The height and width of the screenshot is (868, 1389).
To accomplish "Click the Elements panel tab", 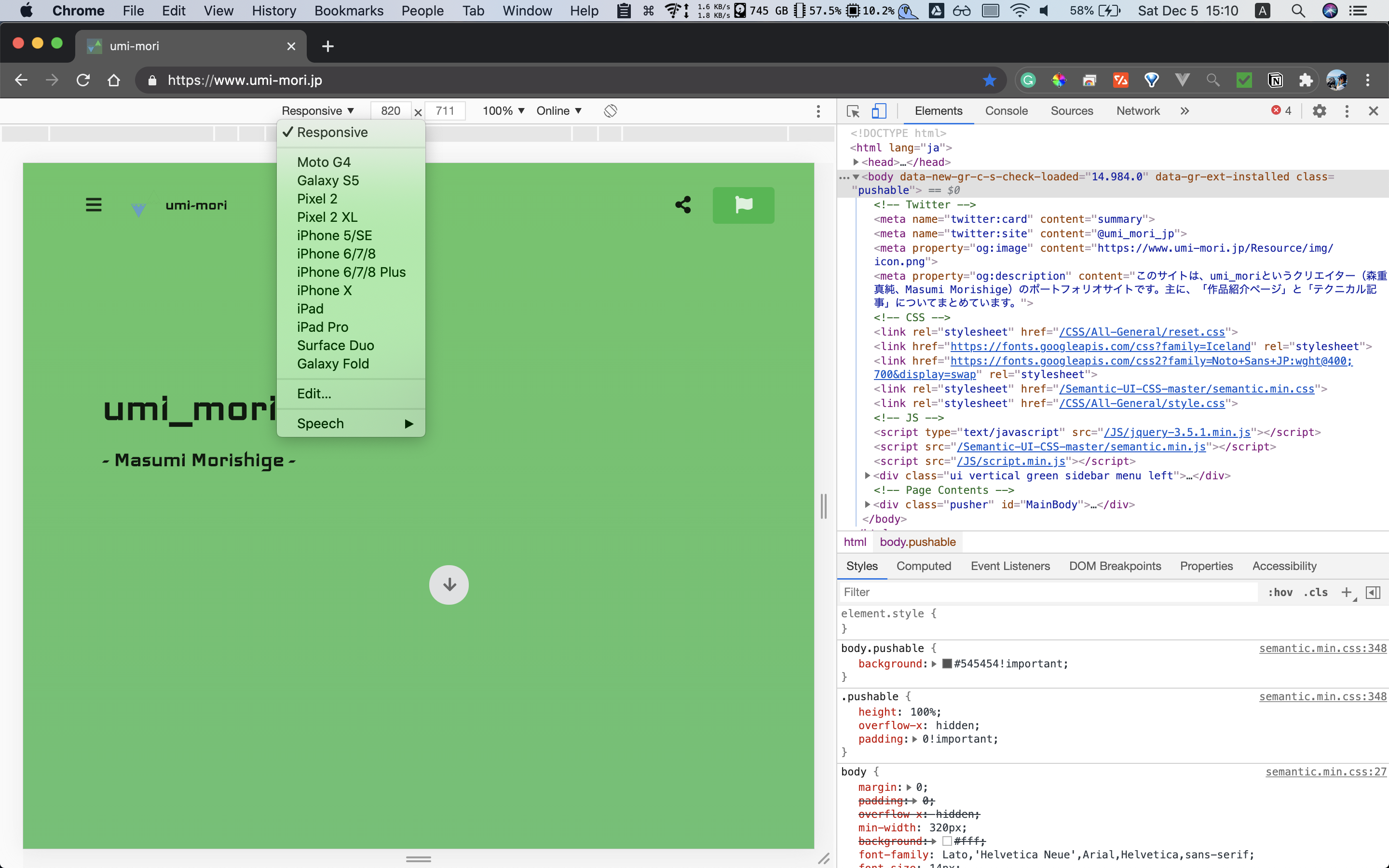I will (938, 110).
